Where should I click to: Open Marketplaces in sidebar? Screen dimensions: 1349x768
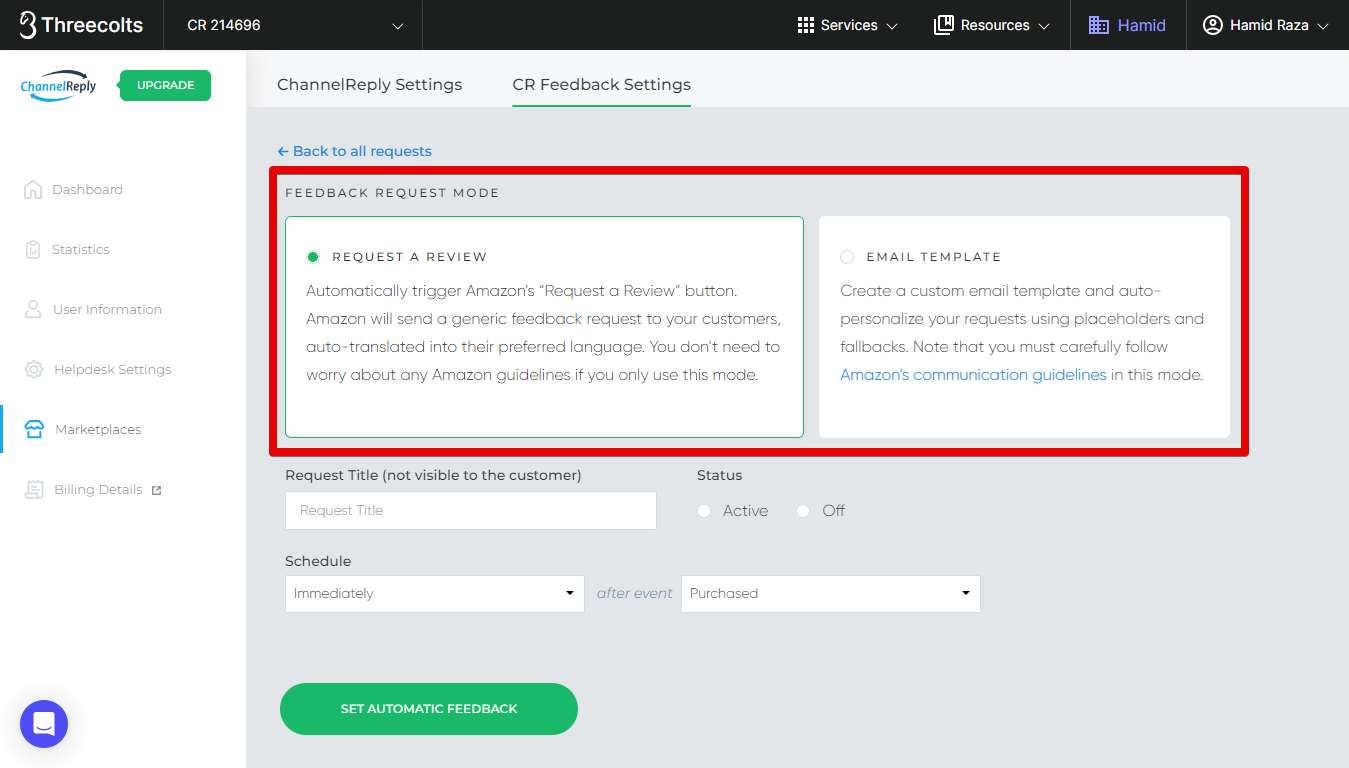point(98,429)
